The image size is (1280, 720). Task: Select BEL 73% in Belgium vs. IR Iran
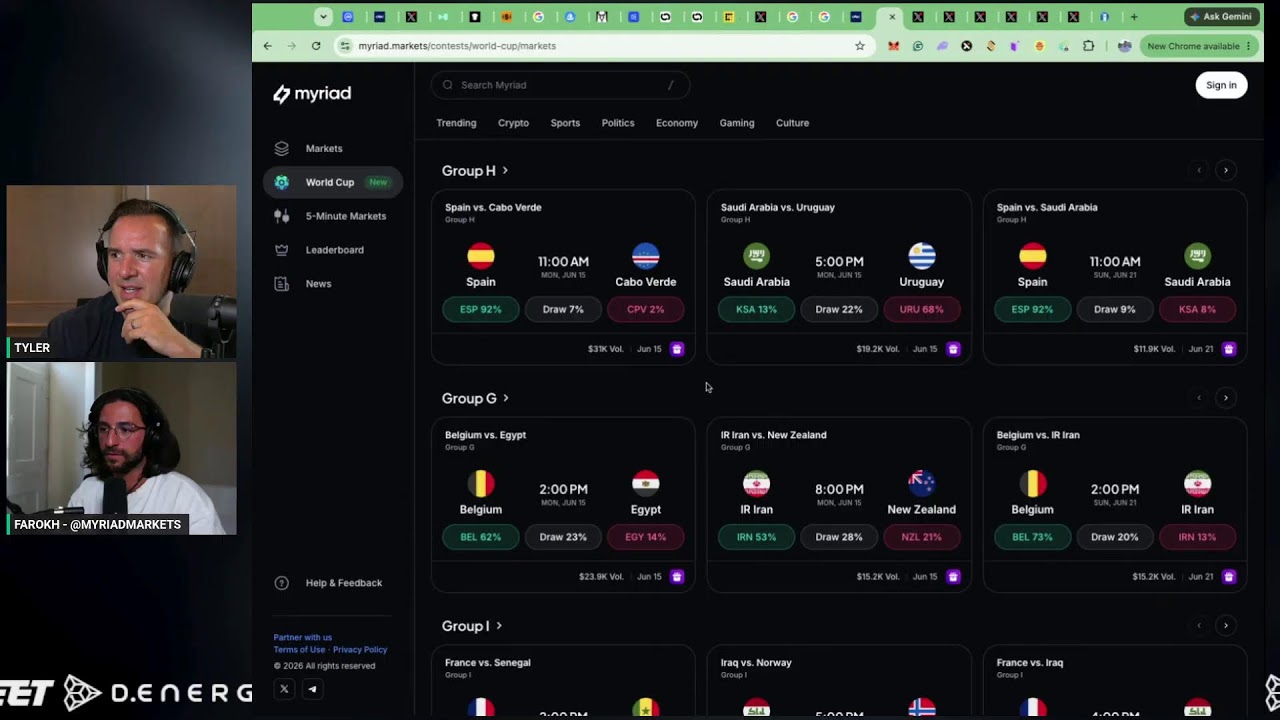[x=1033, y=537]
